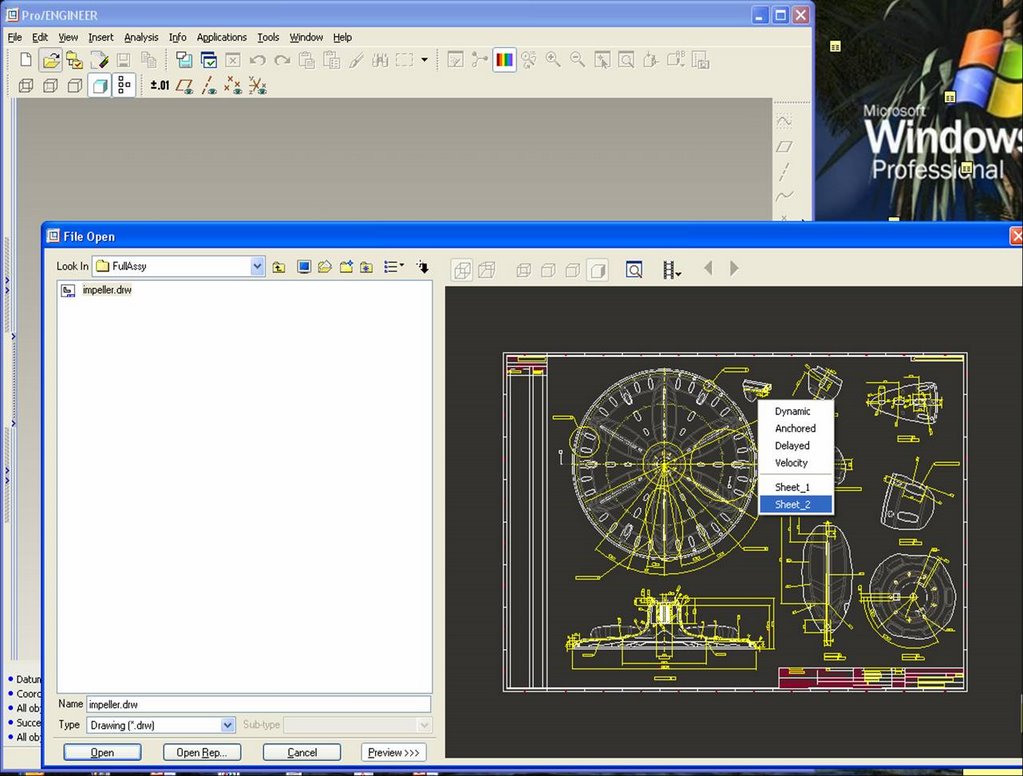This screenshot has width=1023, height=776.
Task: Click the Name input field
Action: tap(258, 704)
